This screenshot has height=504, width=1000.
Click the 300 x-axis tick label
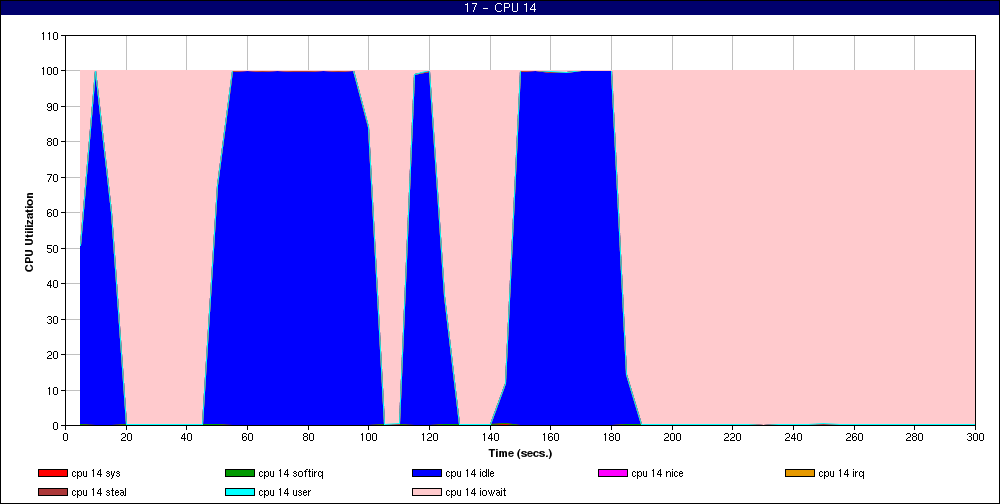tap(975, 437)
